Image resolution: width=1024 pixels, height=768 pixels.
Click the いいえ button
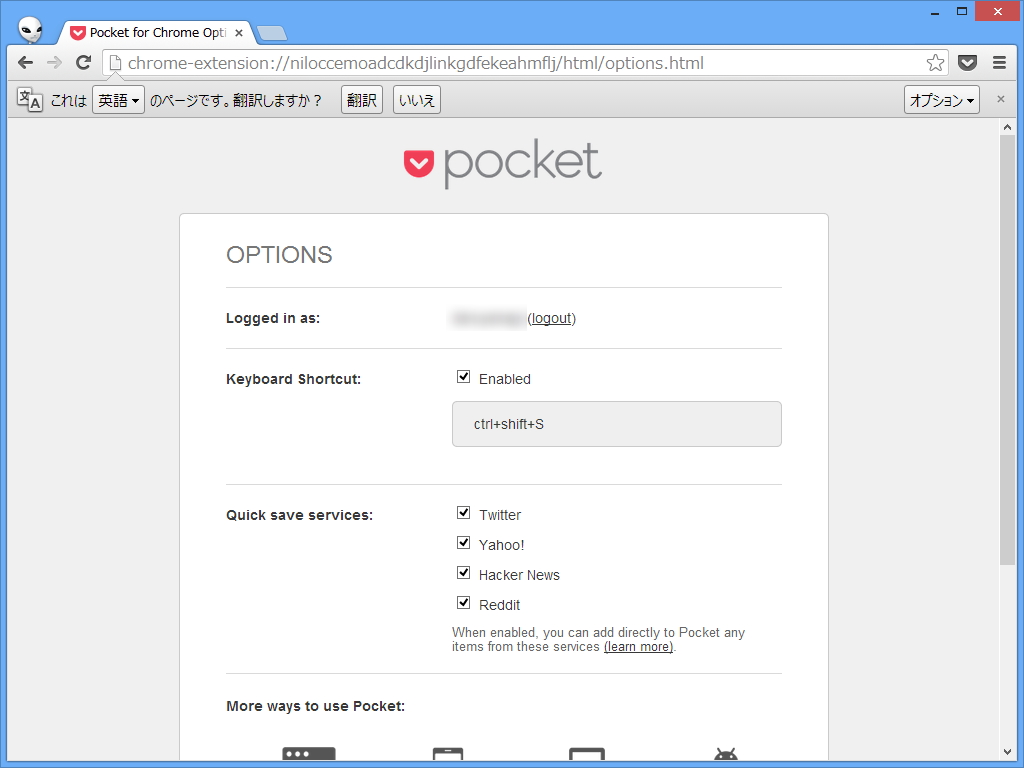(x=417, y=100)
